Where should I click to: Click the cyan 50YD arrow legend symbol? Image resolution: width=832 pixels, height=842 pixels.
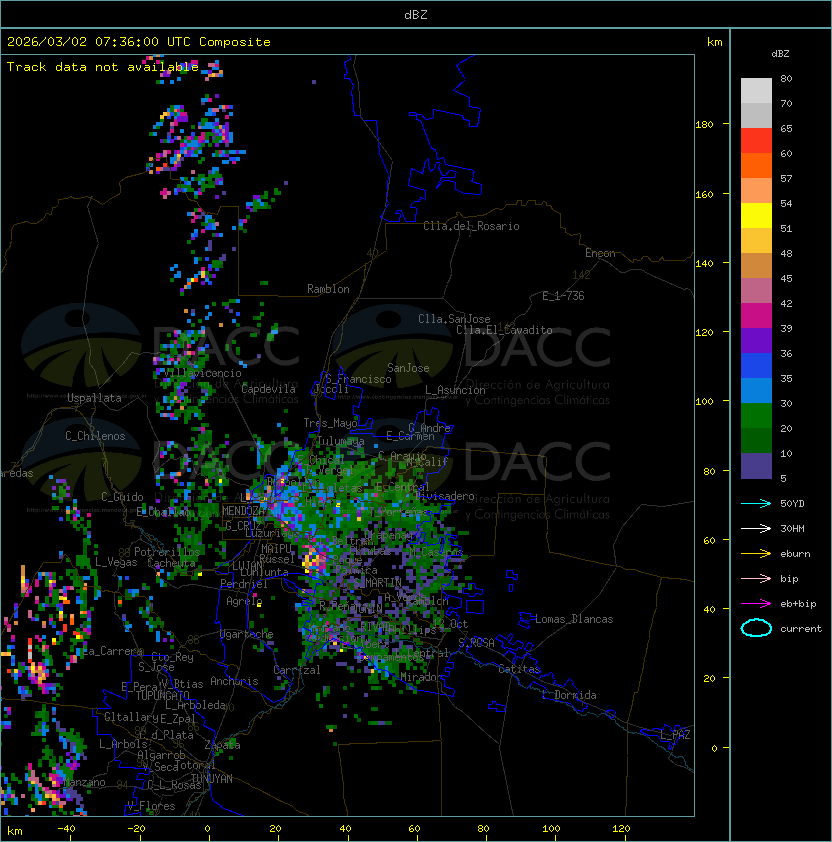point(756,503)
